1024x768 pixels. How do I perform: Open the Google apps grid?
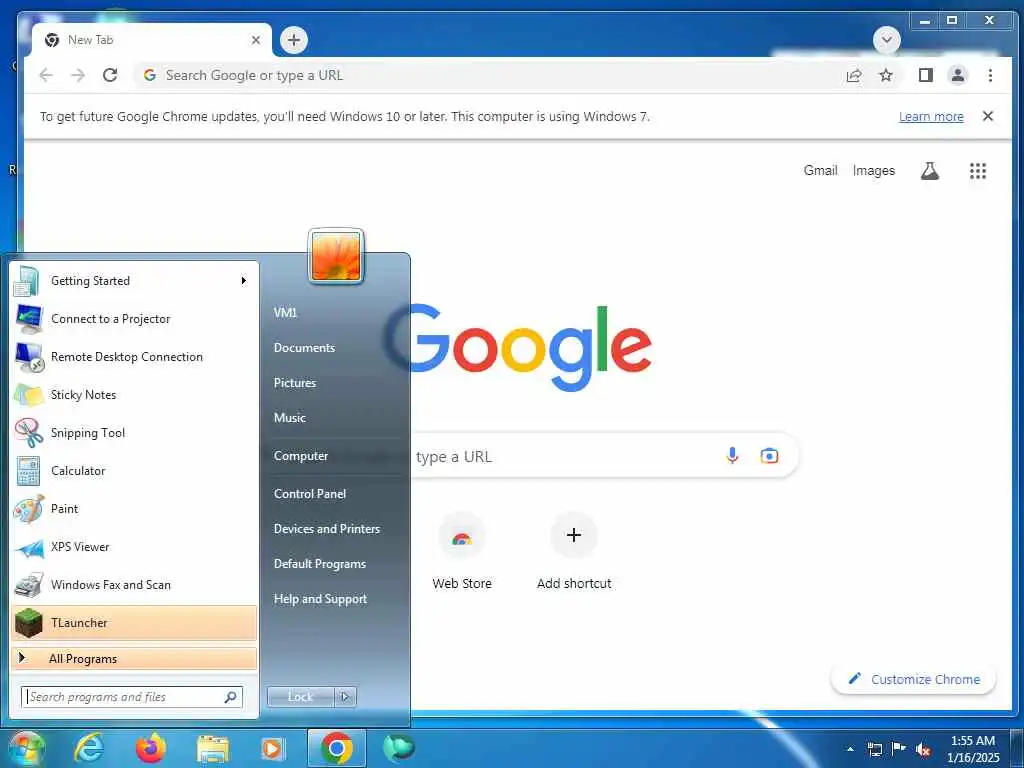(x=978, y=171)
